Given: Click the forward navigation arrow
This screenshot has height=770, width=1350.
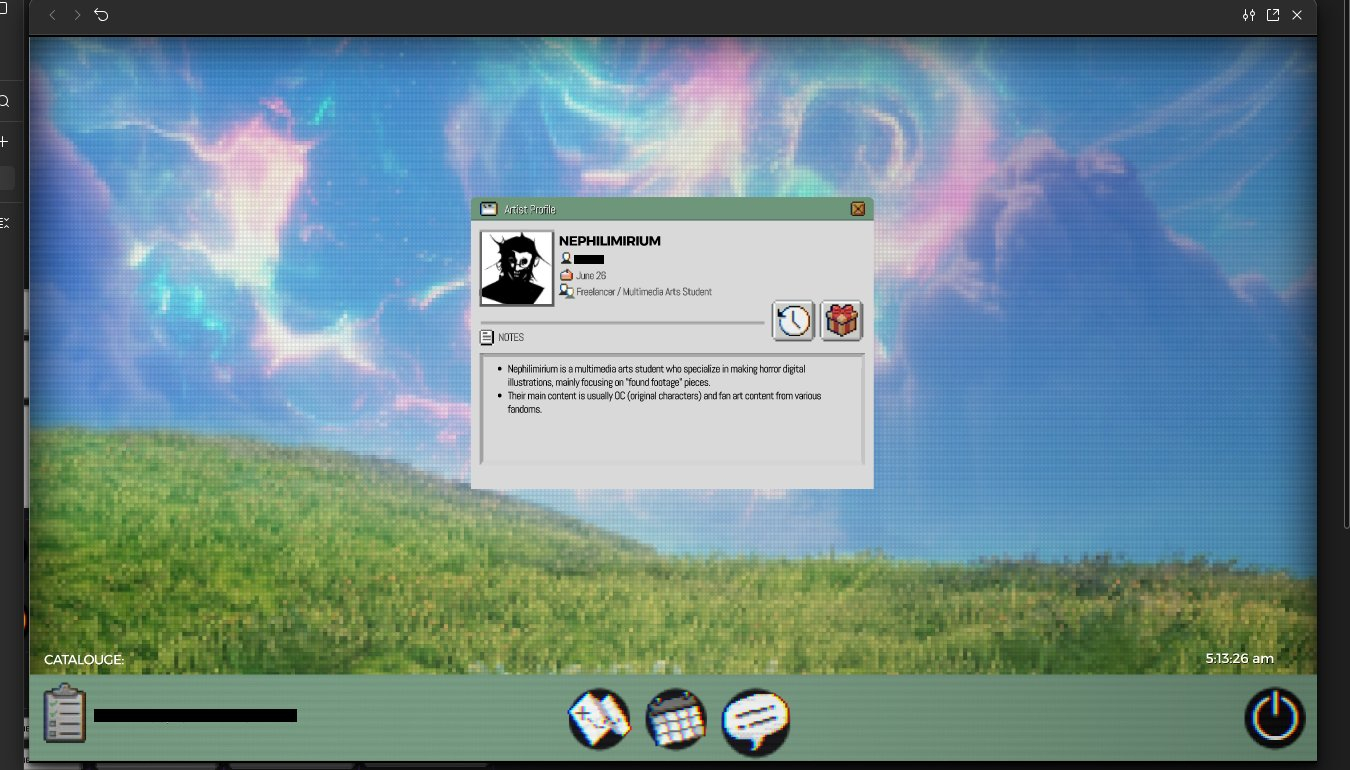Looking at the screenshot, I should (77, 15).
